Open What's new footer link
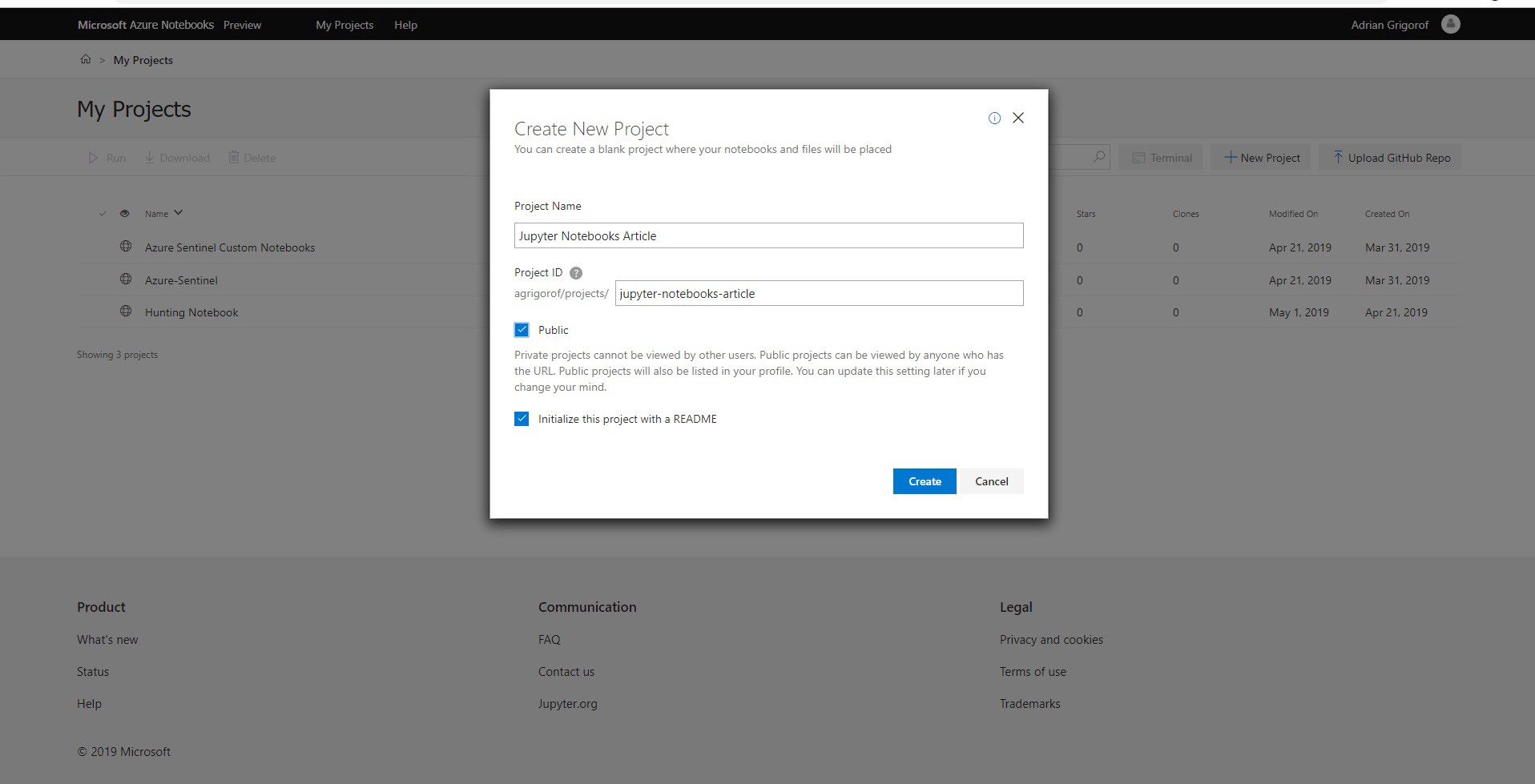 (x=107, y=640)
